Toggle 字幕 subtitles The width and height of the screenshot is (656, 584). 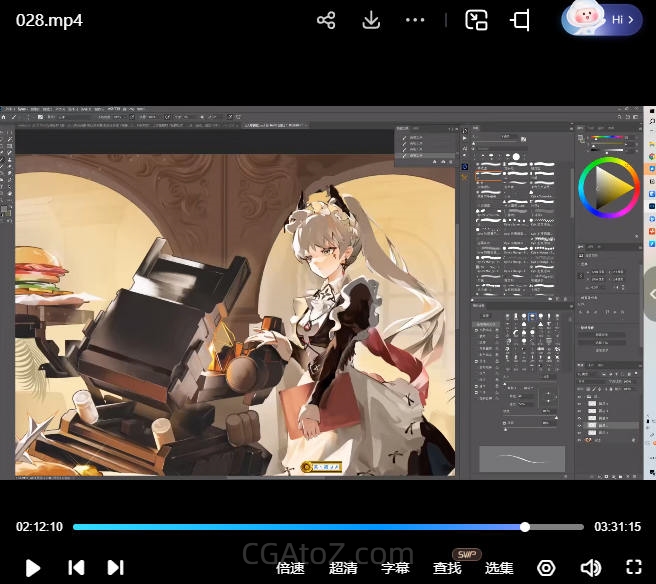[395, 568]
